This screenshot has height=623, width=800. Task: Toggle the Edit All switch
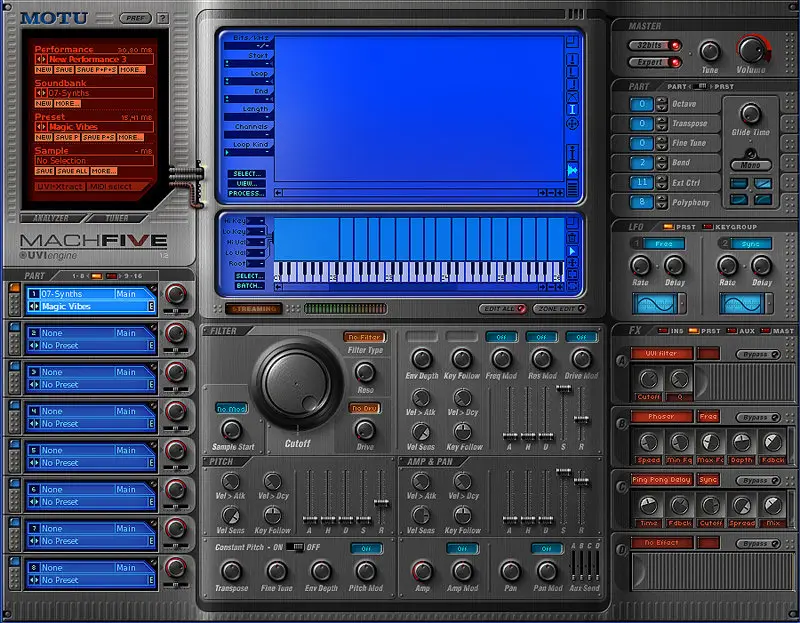point(503,309)
